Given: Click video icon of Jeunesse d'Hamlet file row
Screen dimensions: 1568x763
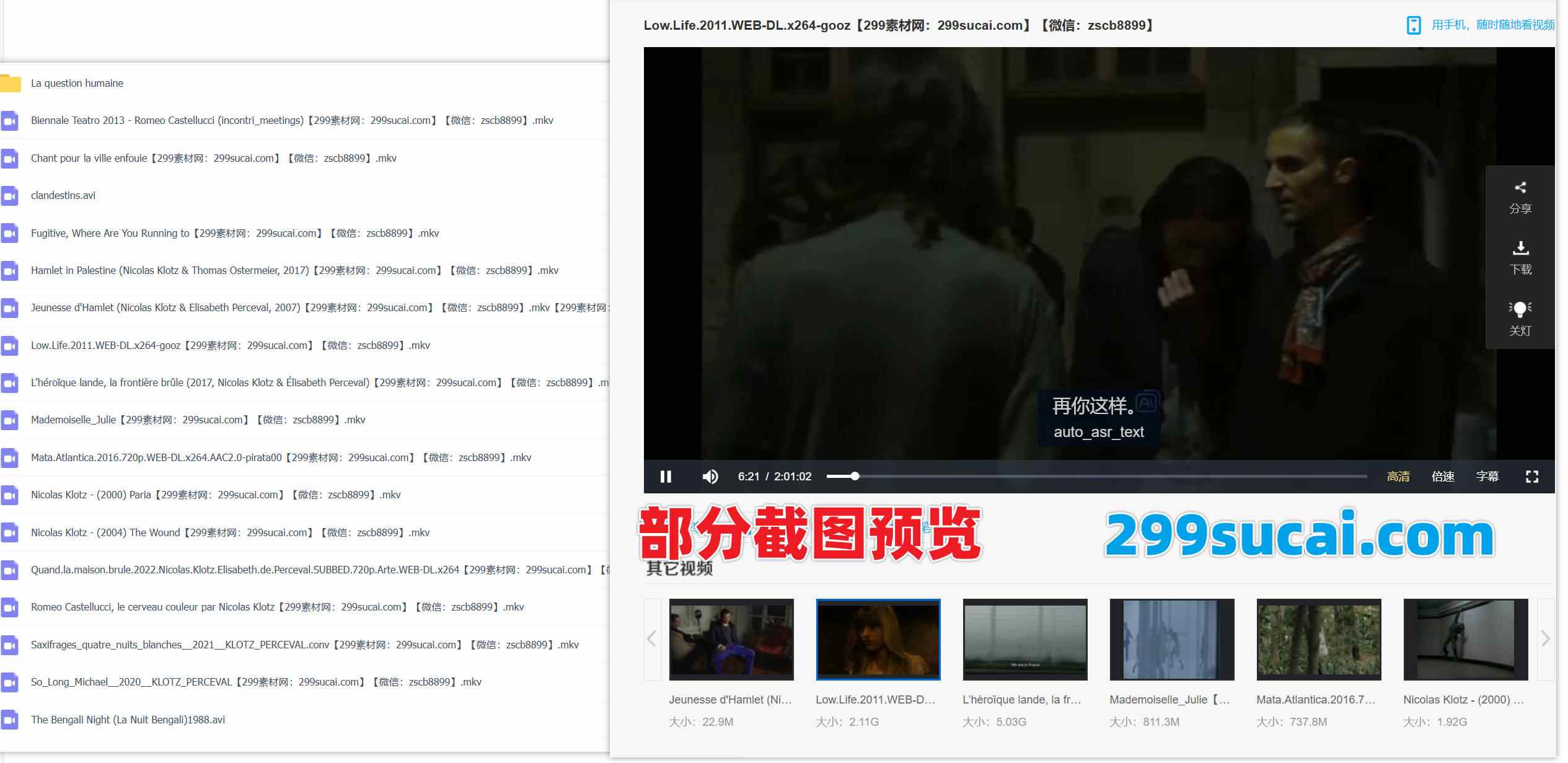Looking at the screenshot, I should click(x=9, y=308).
